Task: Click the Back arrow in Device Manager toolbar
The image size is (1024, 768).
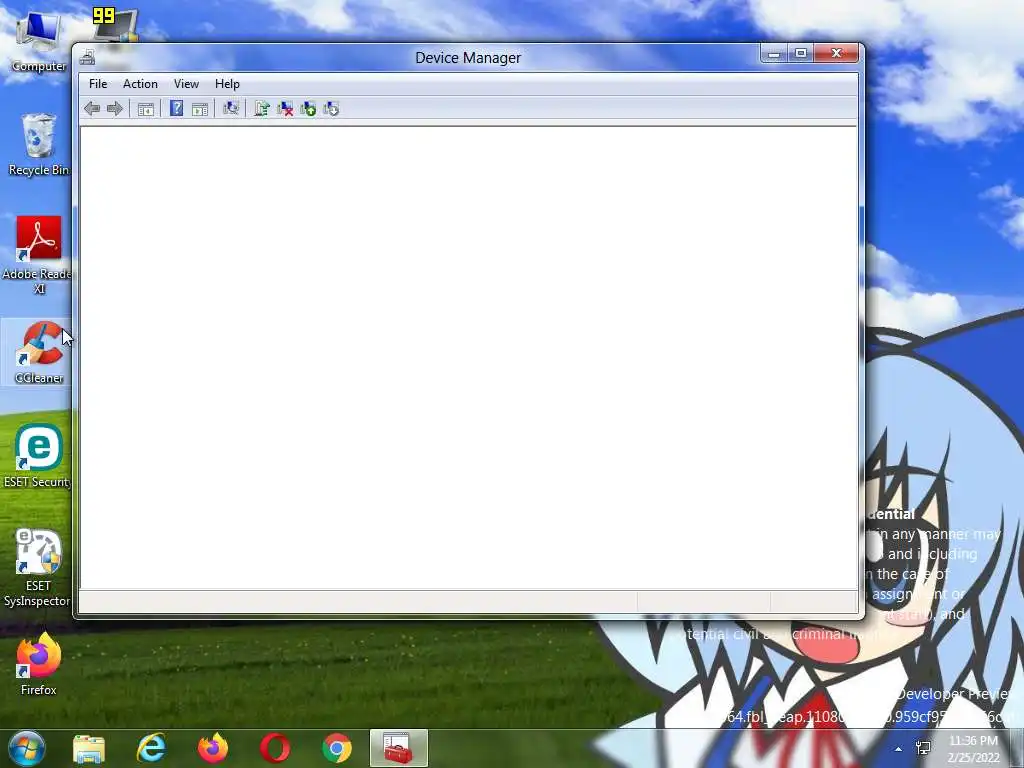Action: pyautogui.click(x=92, y=108)
